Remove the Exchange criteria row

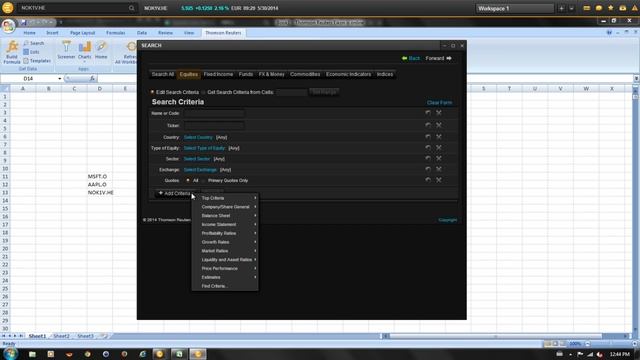439,169
